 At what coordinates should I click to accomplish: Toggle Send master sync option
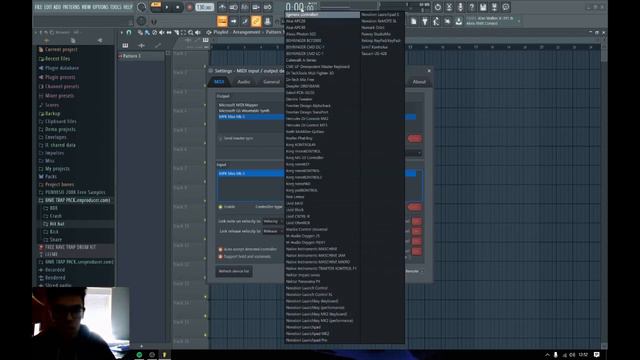pyautogui.click(x=236, y=138)
